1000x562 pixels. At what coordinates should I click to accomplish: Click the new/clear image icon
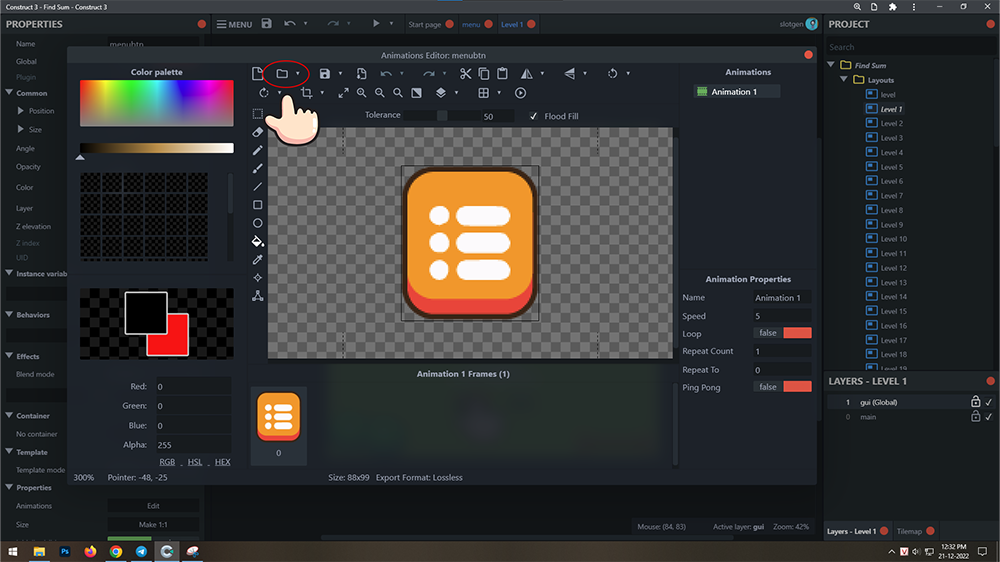tap(257, 73)
